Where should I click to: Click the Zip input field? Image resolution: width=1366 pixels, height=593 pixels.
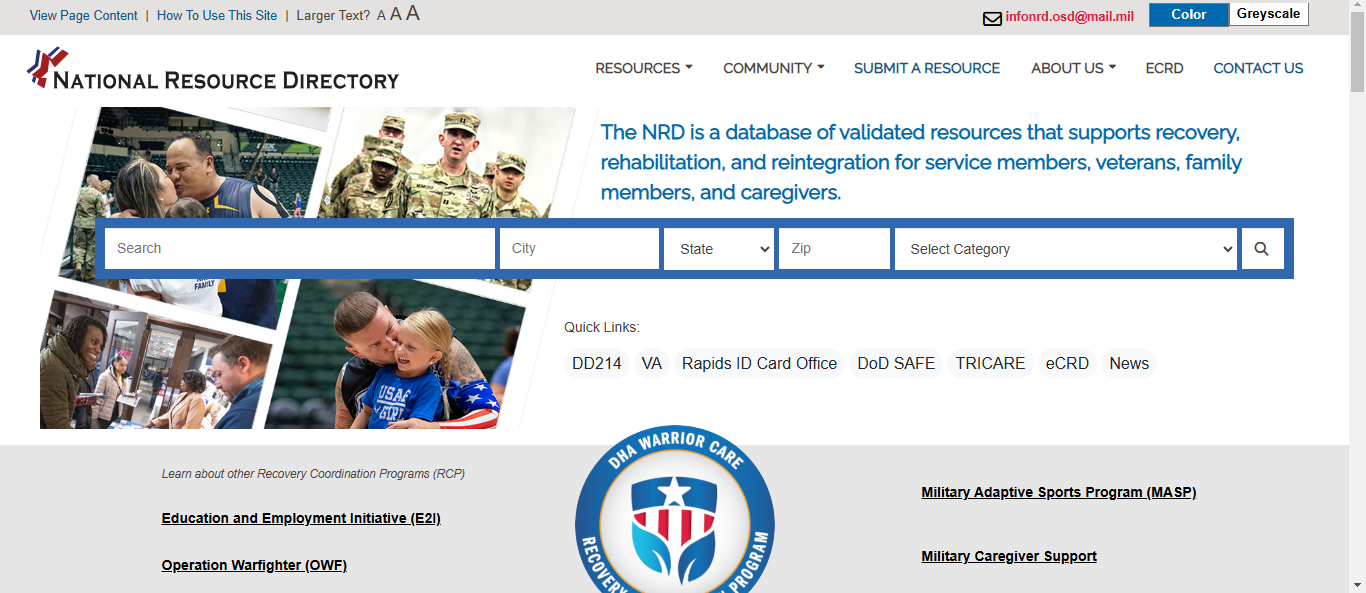pyautogui.click(x=834, y=249)
